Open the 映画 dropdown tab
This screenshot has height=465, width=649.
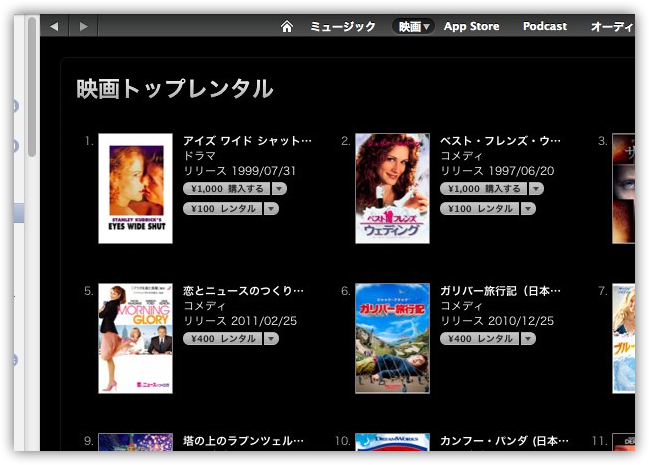click(x=413, y=27)
